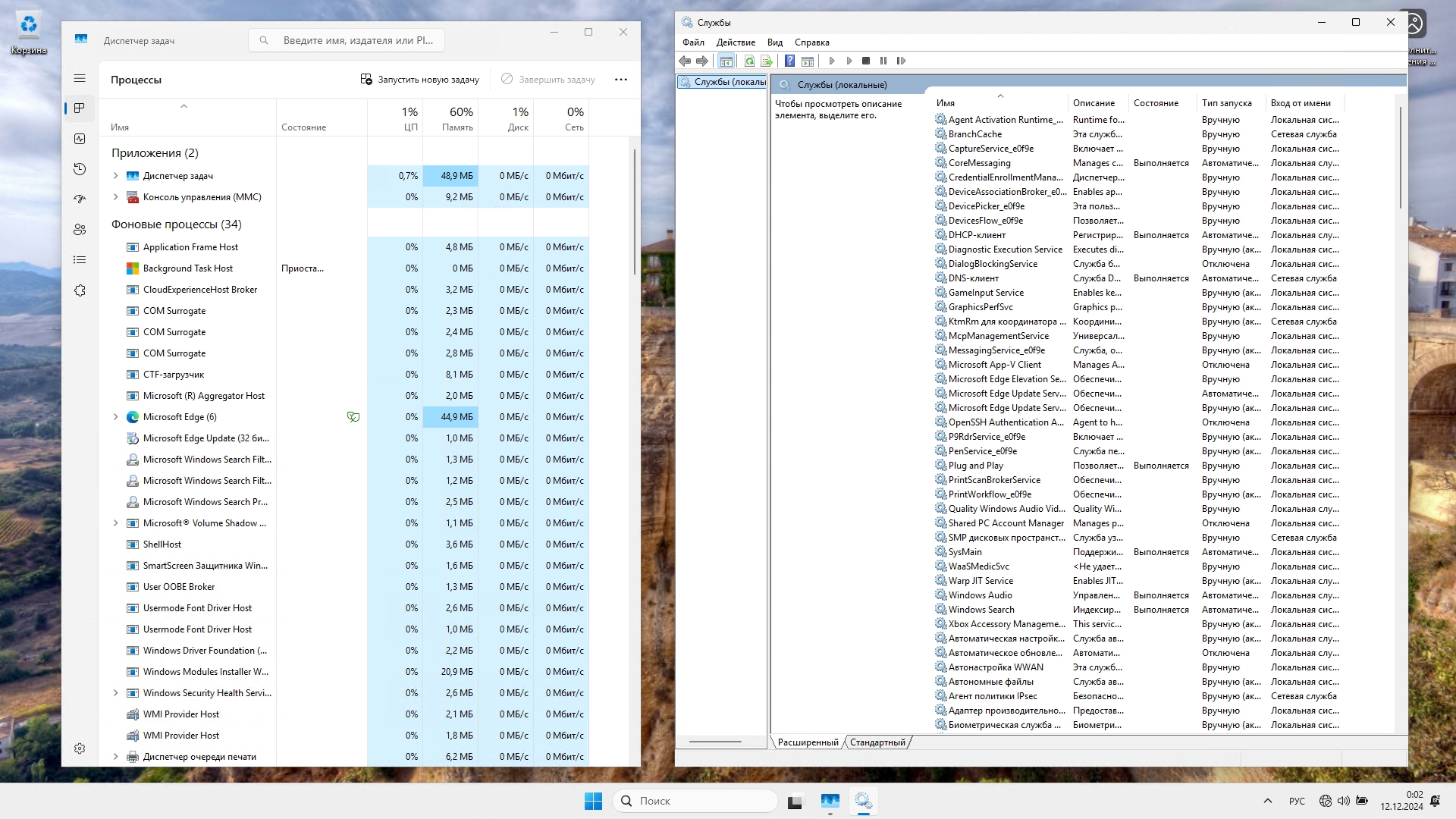
Task: Open Startup apps sidebar icon
Action: click(x=80, y=199)
